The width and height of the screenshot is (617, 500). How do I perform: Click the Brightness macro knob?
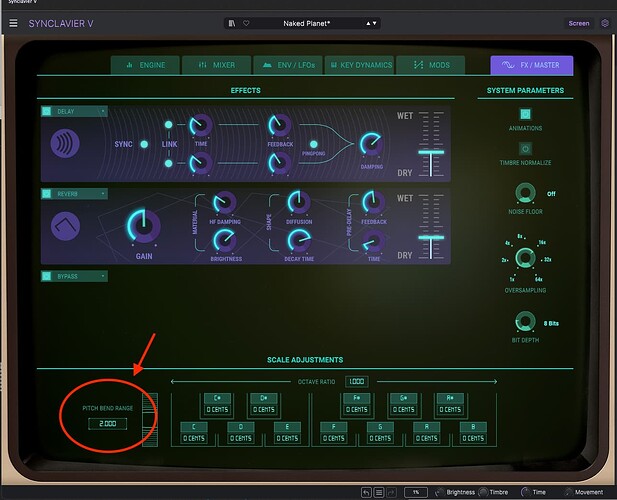tap(440, 492)
